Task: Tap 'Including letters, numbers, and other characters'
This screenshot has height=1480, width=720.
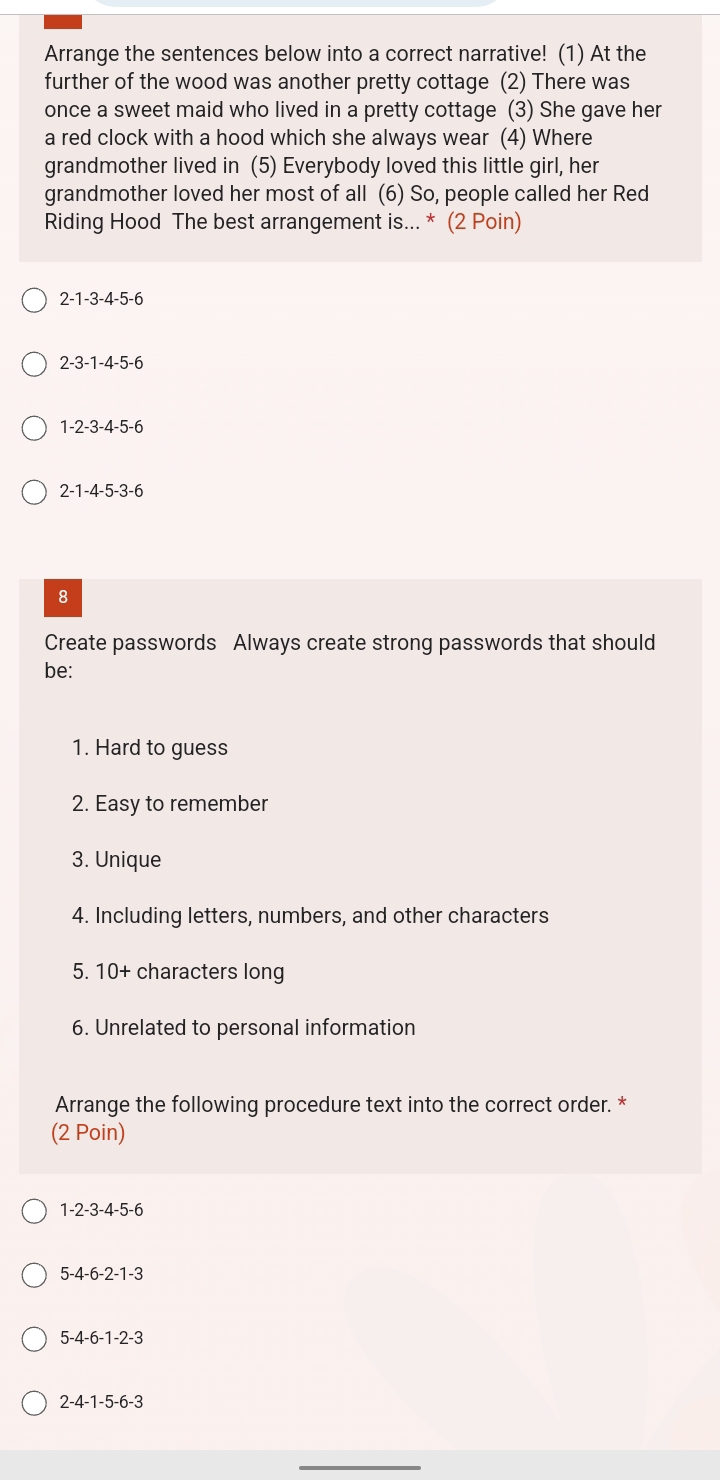Action: [310, 916]
